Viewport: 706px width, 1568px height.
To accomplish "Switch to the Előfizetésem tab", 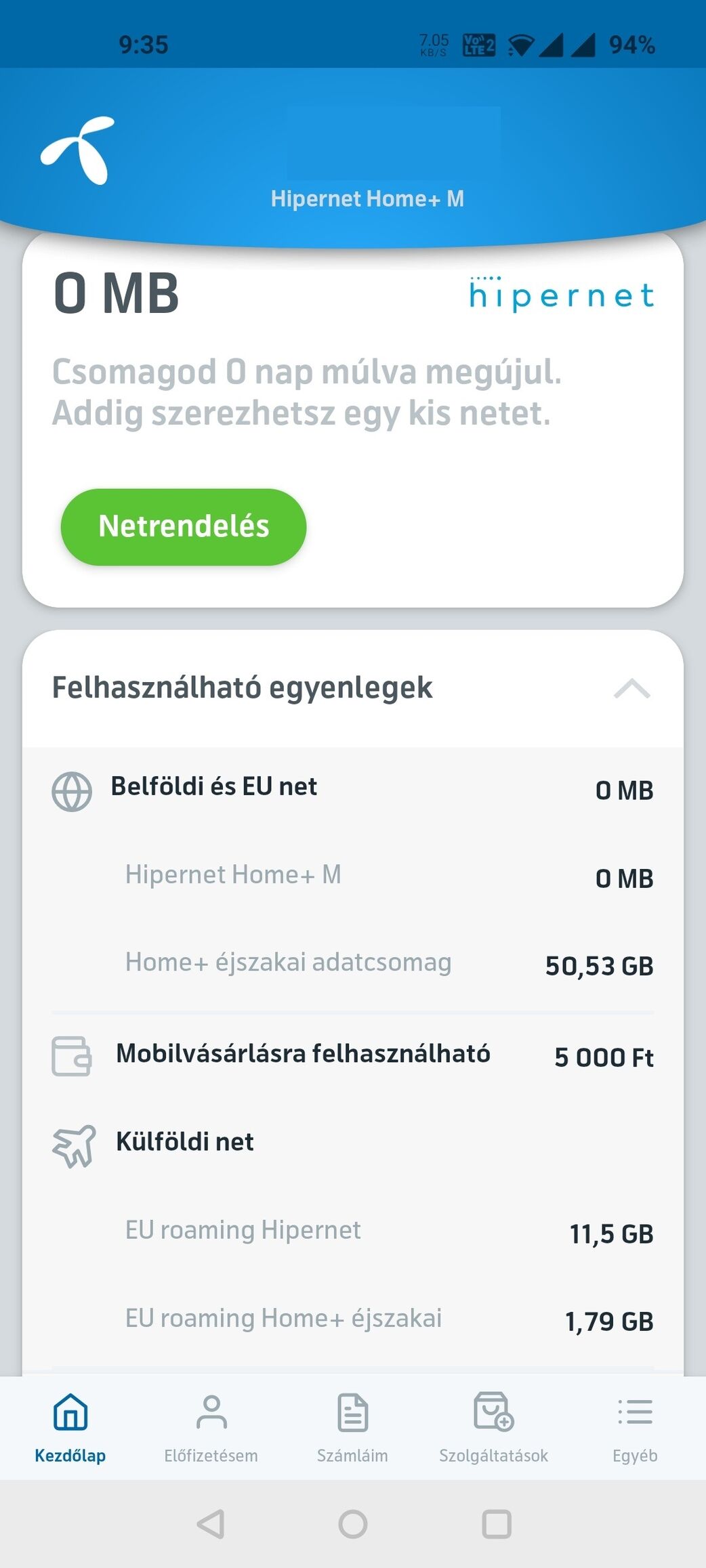I will [211, 1426].
